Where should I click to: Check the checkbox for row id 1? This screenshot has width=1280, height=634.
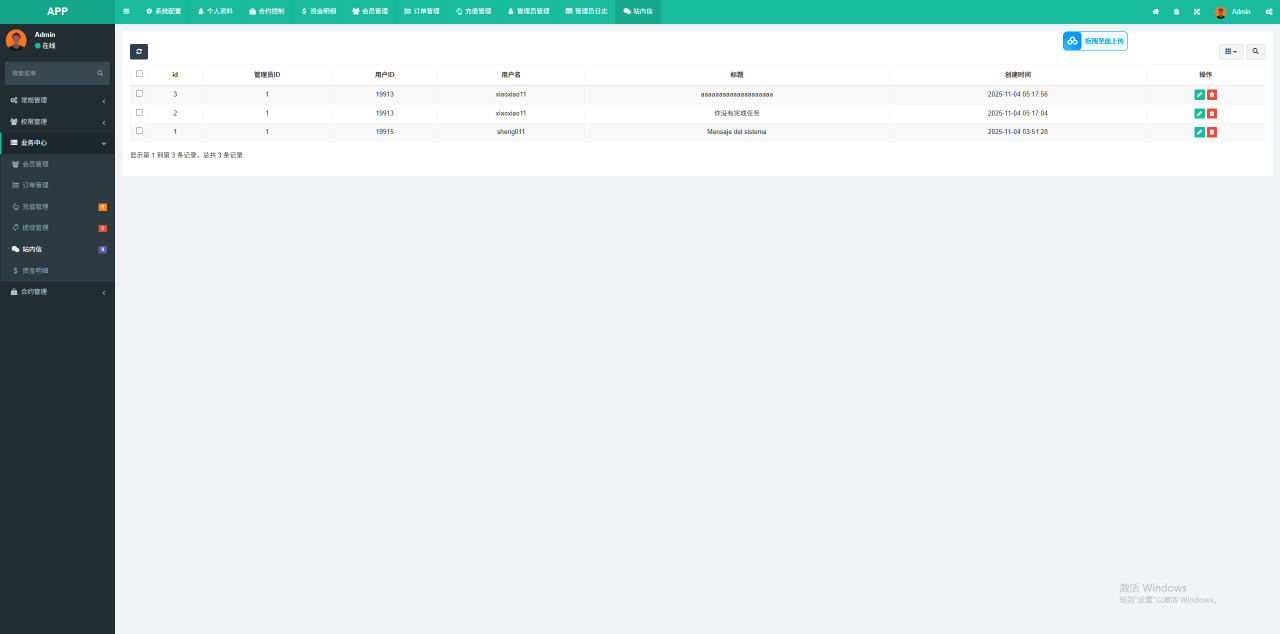(139, 131)
